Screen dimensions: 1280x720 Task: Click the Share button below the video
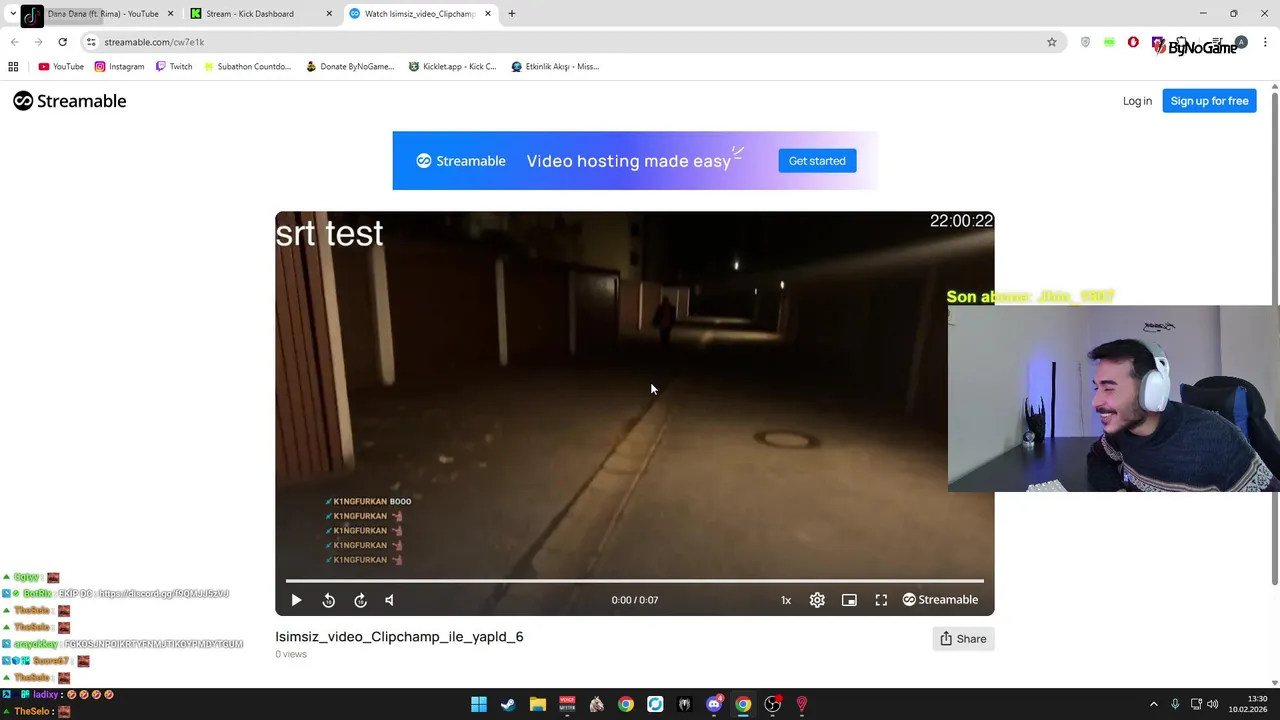point(963,639)
